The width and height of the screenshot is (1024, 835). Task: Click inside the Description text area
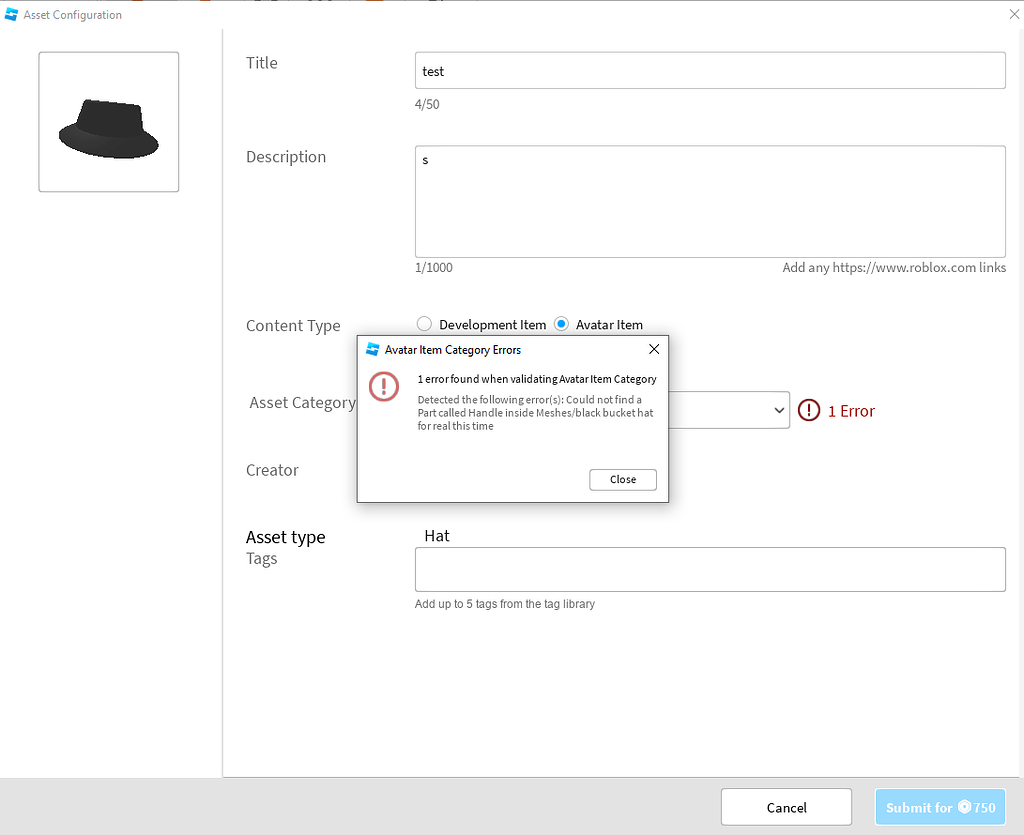tap(710, 200)
